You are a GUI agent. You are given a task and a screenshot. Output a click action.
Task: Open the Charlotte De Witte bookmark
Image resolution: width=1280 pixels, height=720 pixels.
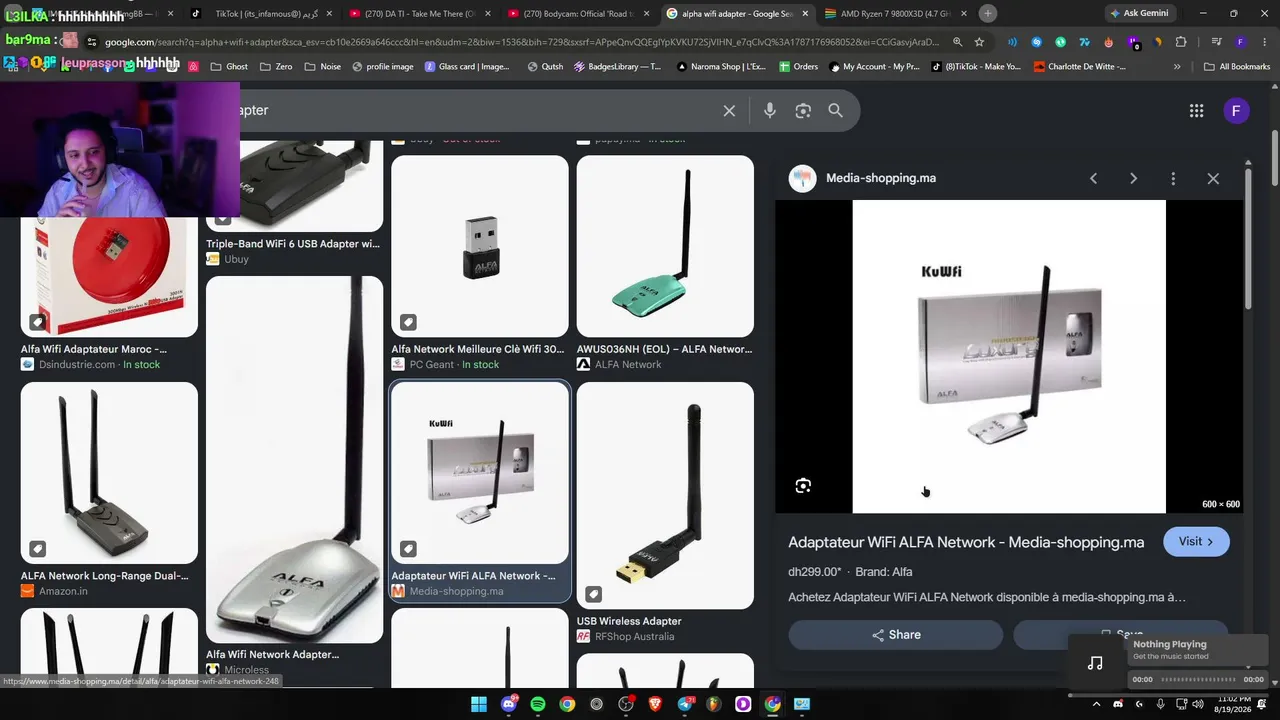coord(1080,67)
